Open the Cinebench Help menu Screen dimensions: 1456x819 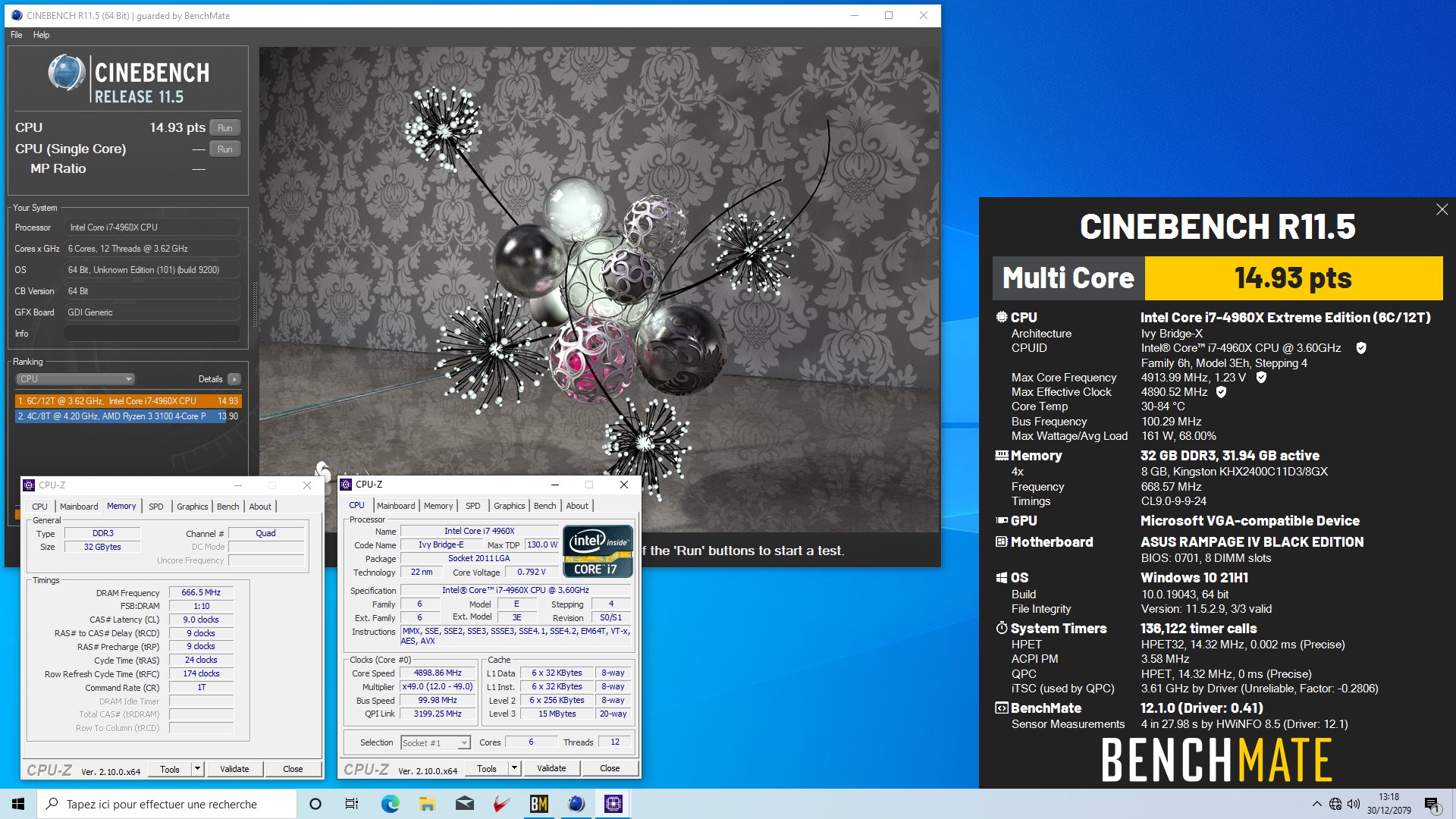[x=42, y=35]
